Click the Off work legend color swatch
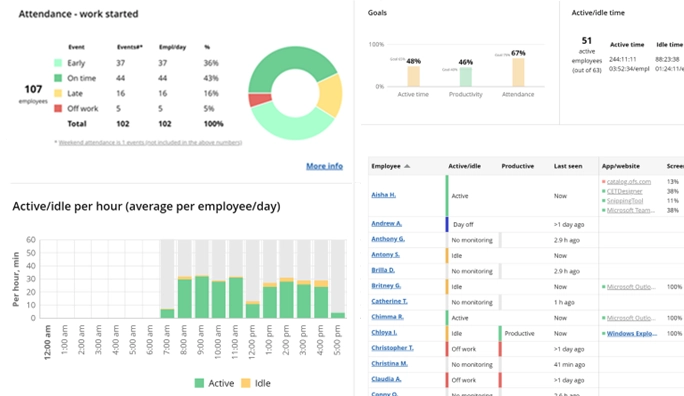 58,108
